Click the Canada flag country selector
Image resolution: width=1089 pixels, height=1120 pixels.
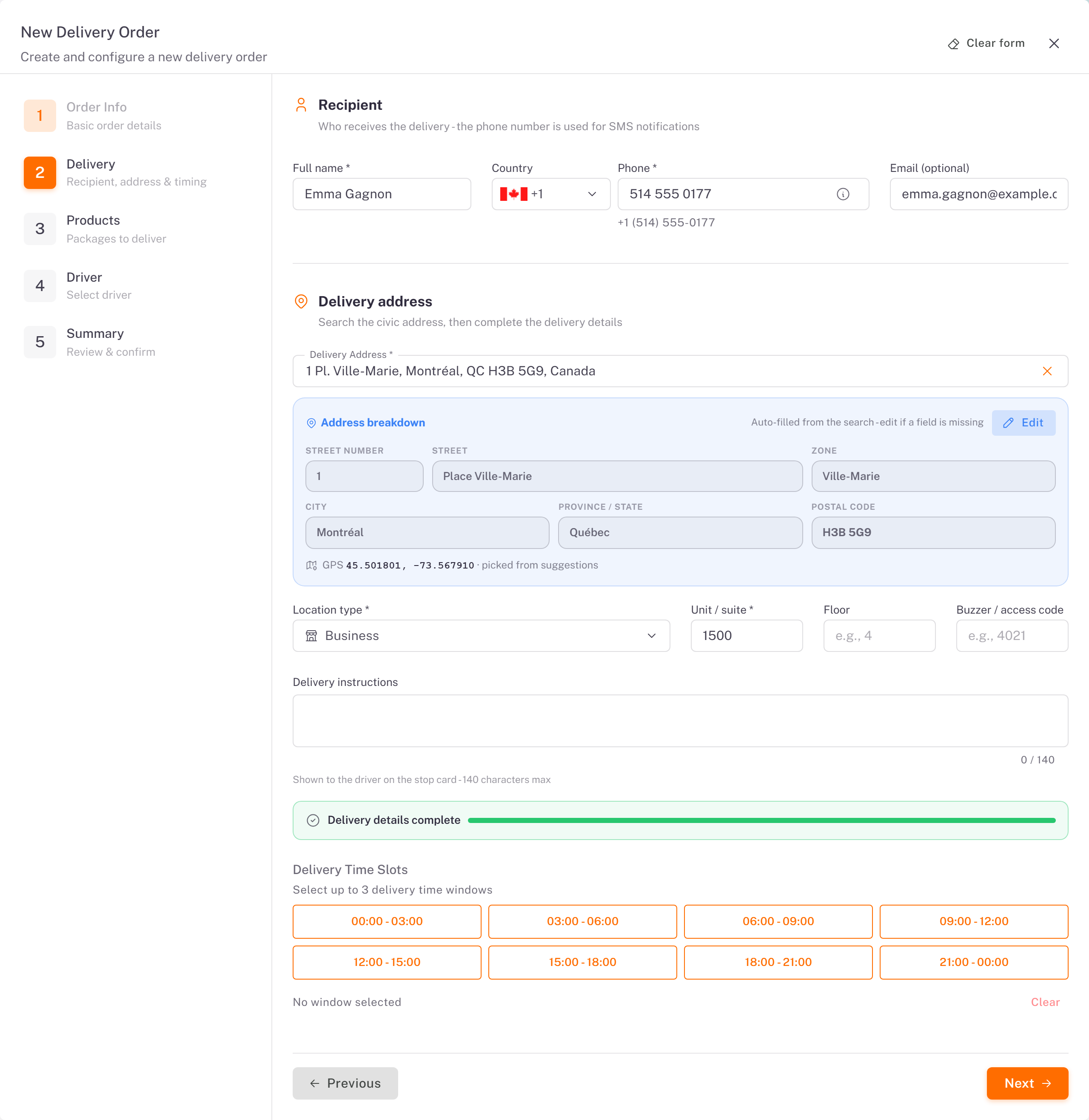[513, 194]
